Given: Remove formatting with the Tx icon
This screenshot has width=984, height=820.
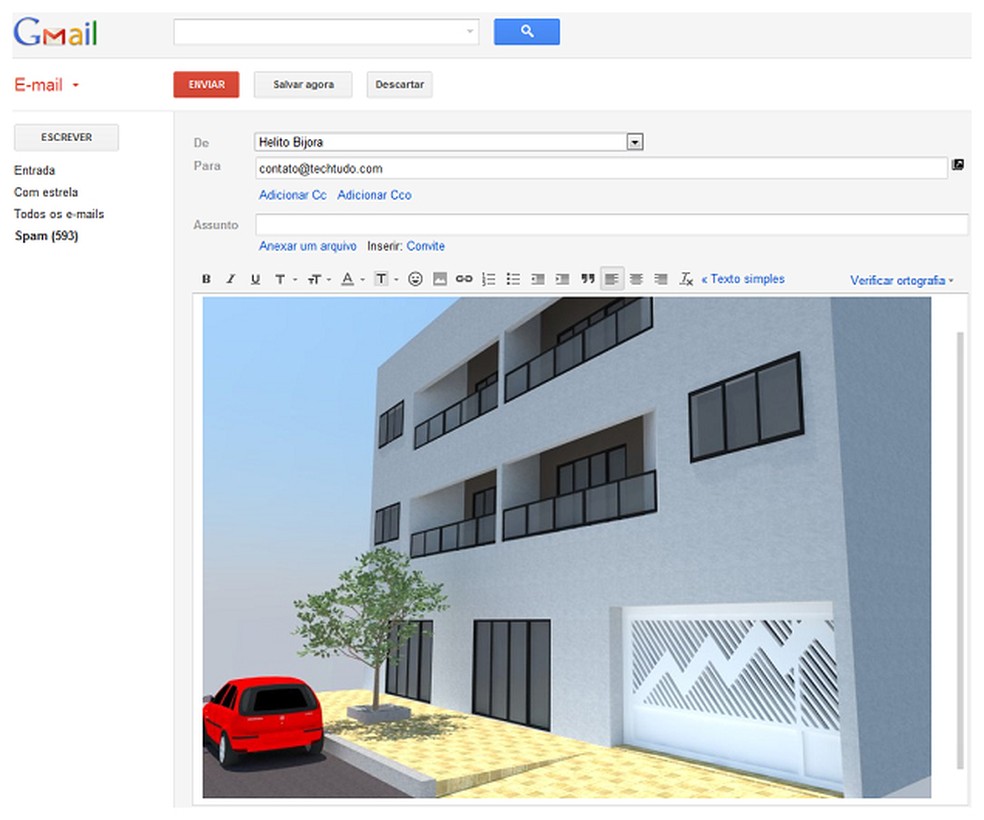Looking at the screenshot, I should coord(686,279).
